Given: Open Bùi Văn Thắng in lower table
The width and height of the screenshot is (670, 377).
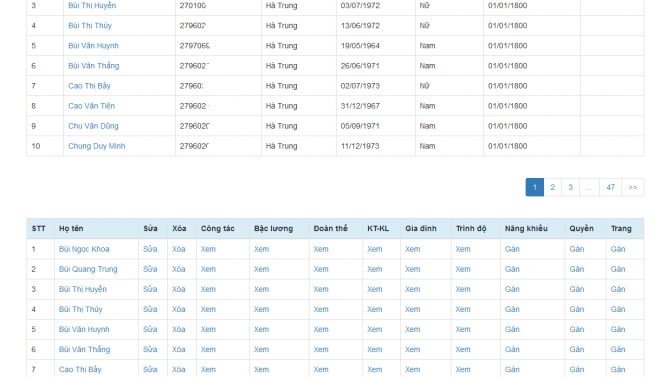Looking at the screenshot, I should (x=84, y=350).
